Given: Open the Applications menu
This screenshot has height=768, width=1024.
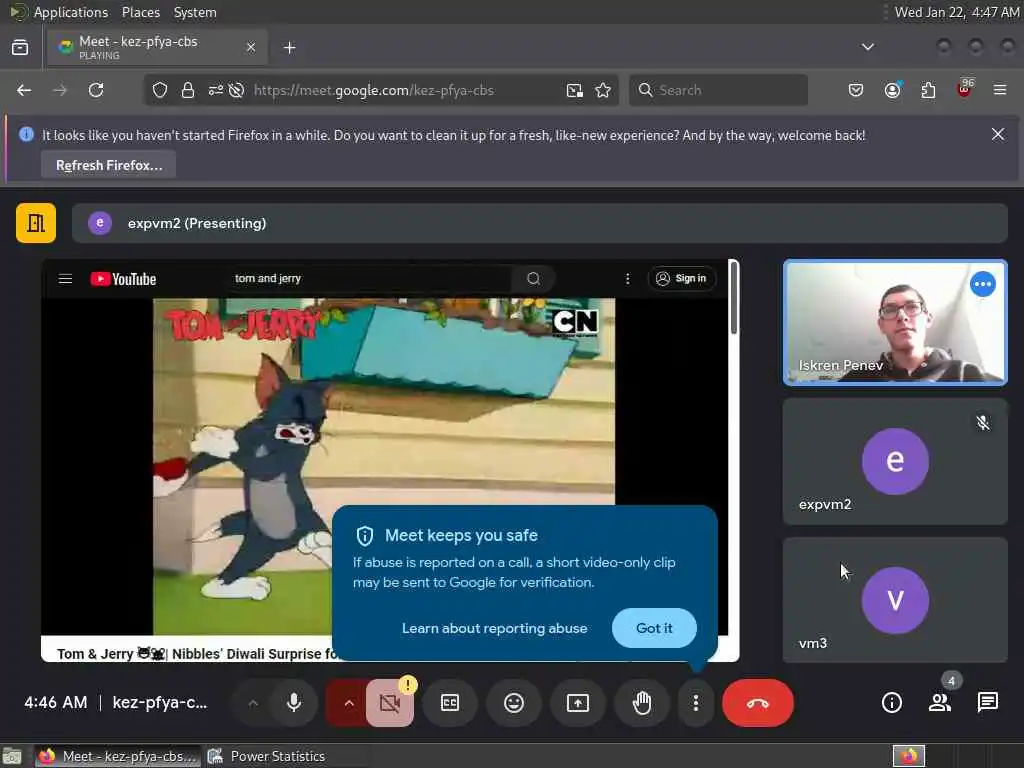Looking at the screenshot, I should click(71, 12).
